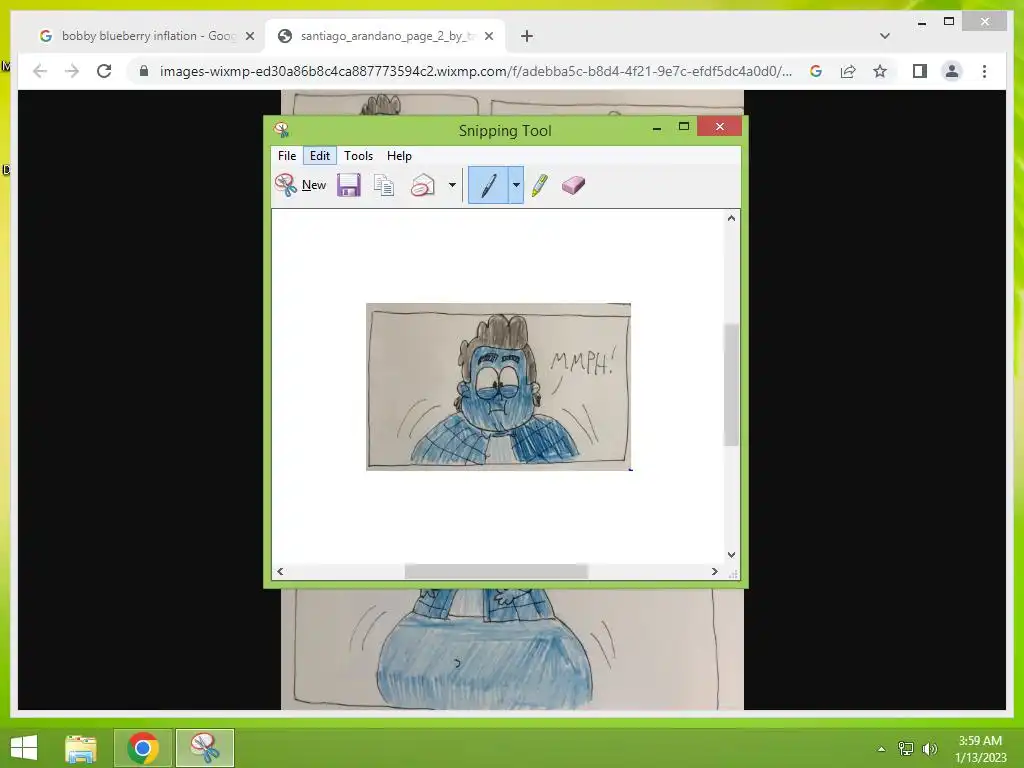Viewport: 1024px width, 768px height.
Task: Open the Tools menu in Snipping Tool
Action: click(x=359, y=155)
